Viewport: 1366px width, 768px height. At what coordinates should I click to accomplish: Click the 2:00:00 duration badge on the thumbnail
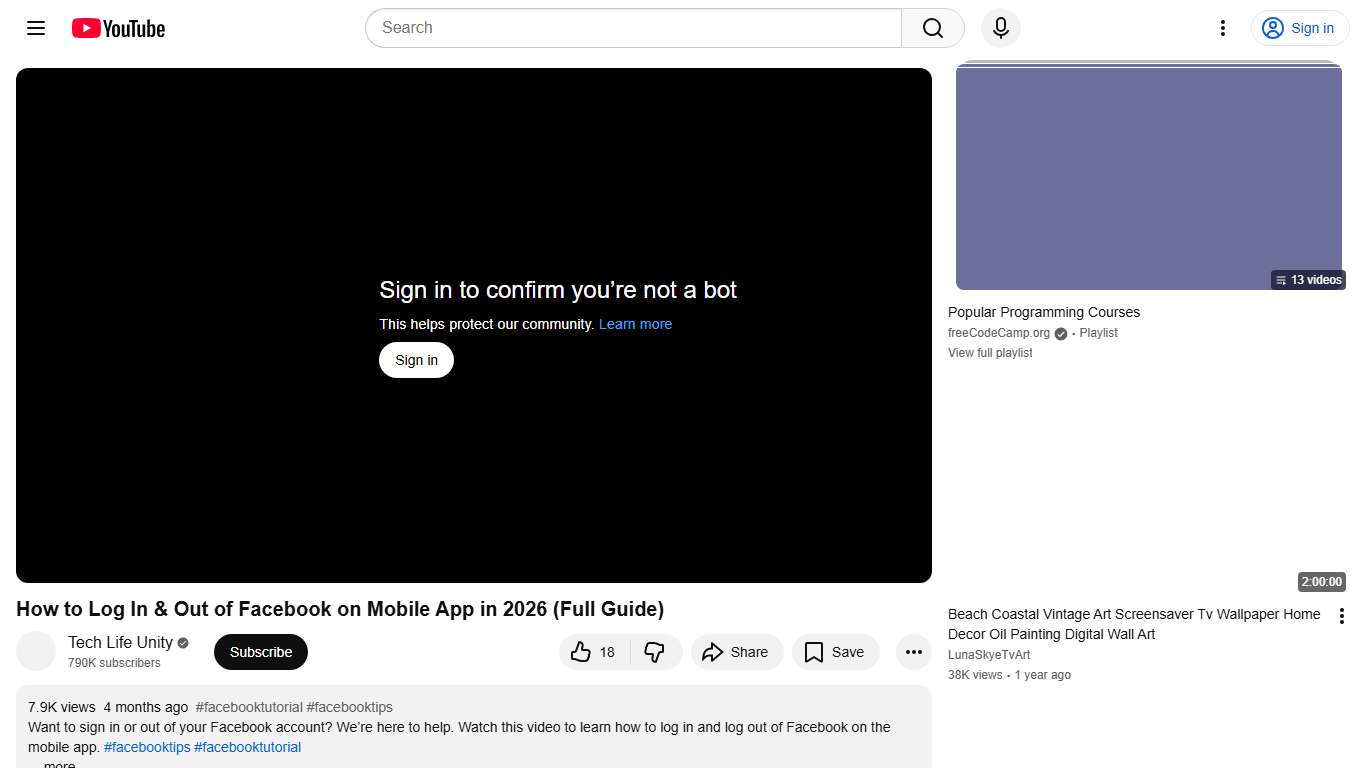point(1321,581)
